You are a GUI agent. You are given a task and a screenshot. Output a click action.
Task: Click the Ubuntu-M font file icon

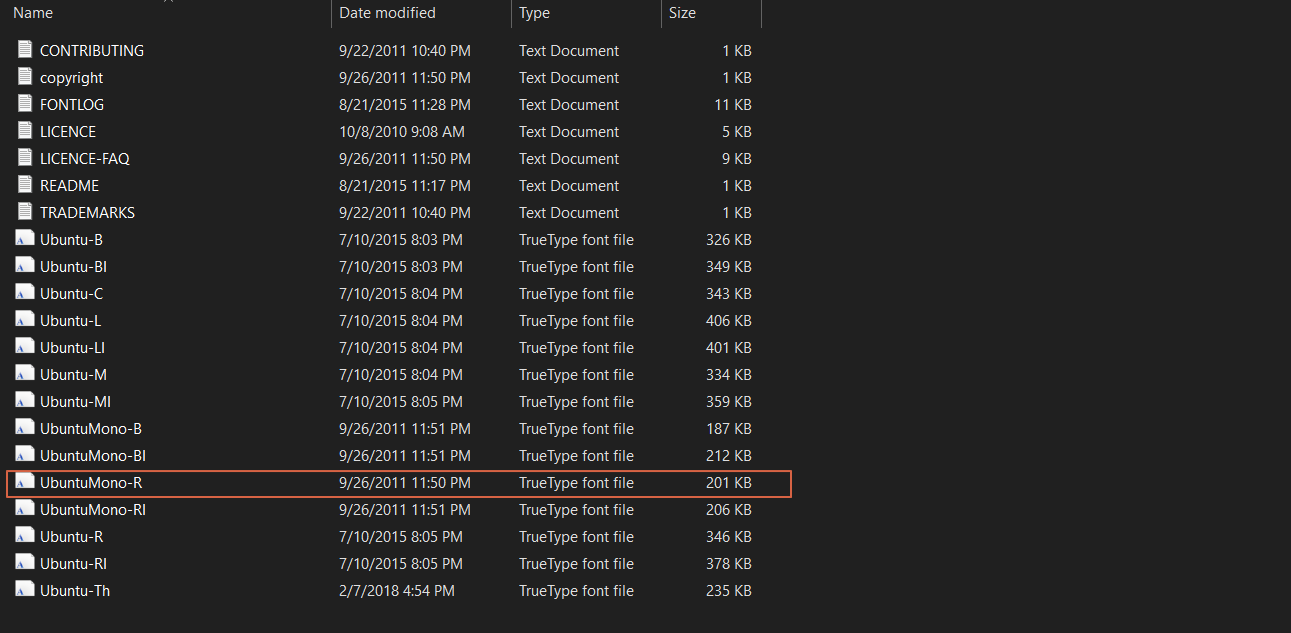click(25, 373)
